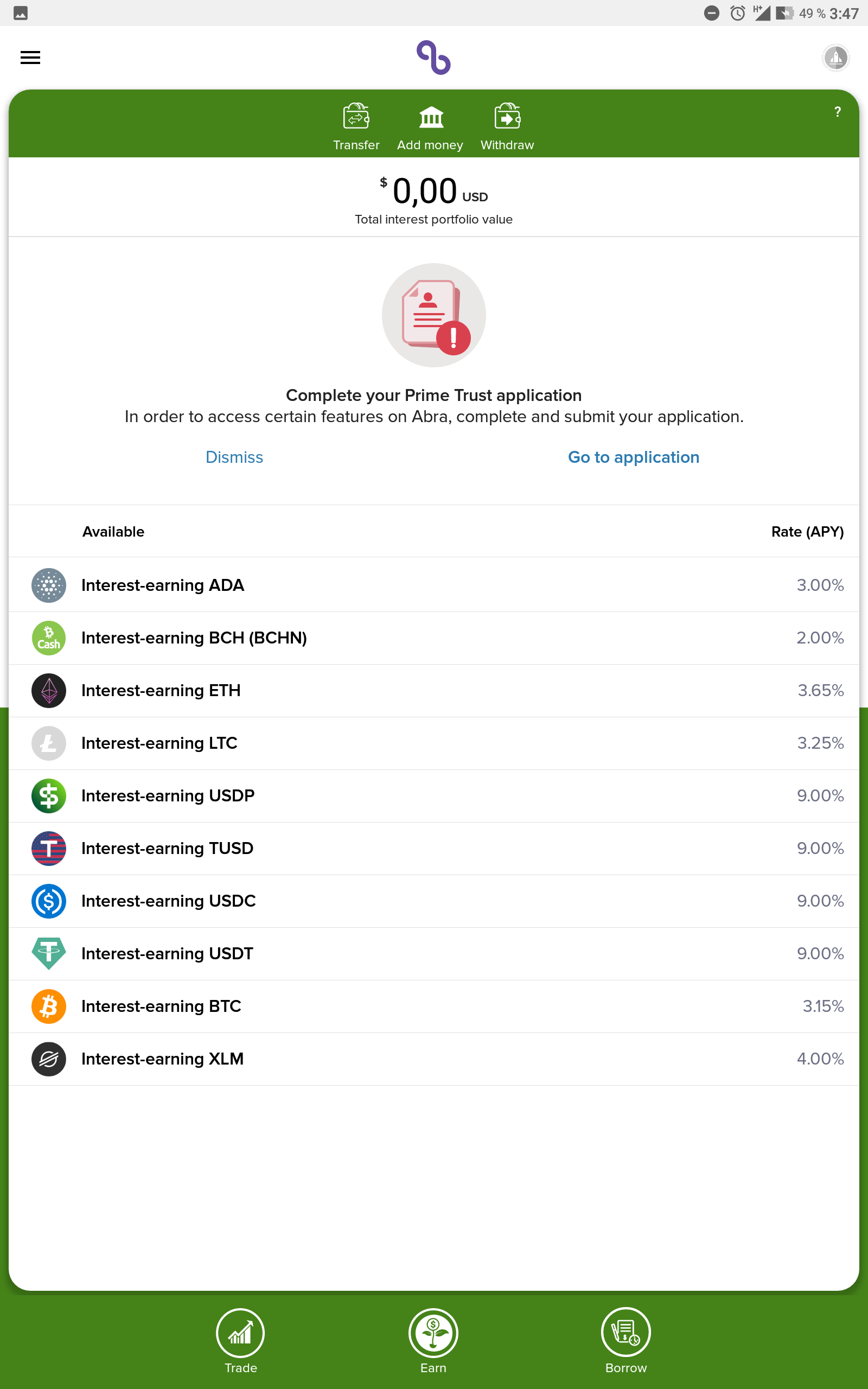The image size is (868, 1389).
Task: Open the profile avatar icon
Action: click(836, 58)
